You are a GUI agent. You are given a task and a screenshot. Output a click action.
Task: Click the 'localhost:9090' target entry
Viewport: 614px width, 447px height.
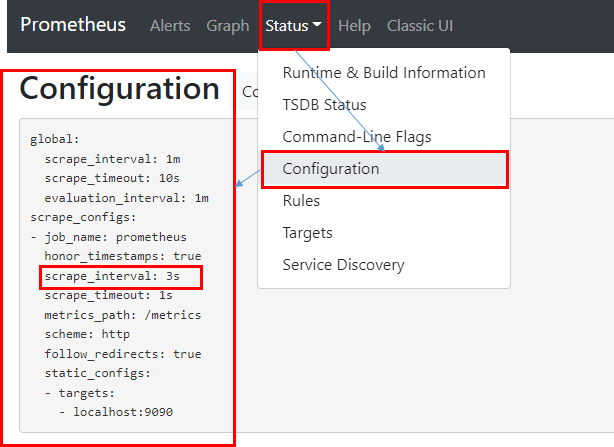click(x=123, y=412)
